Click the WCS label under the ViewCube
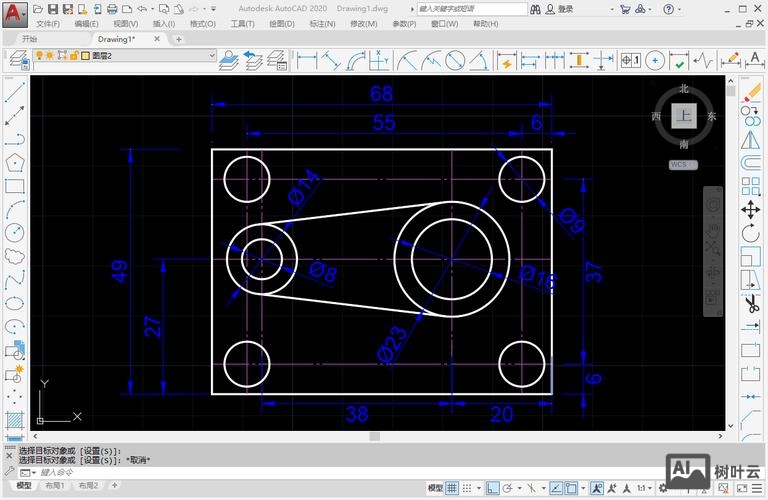The height and width of the screenshot is (500, 768). pos(679,164)
